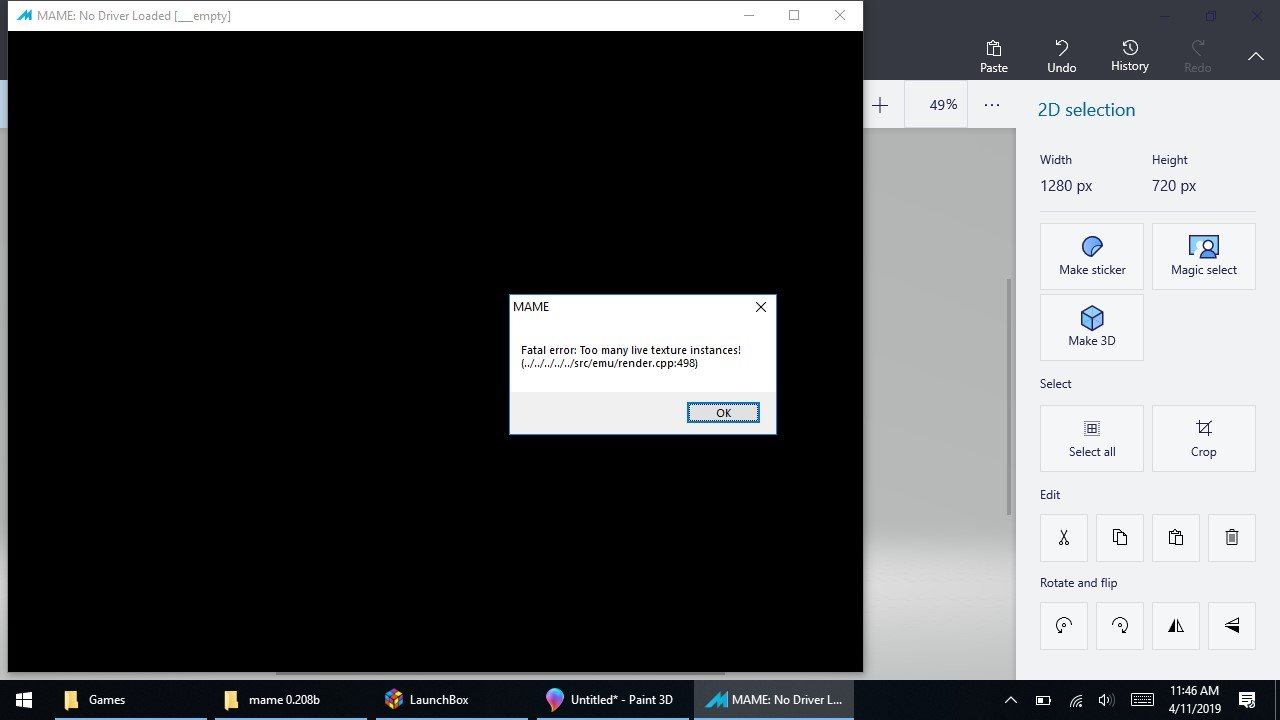Click OK in the MAME error dialog
The height and width of the screenshot is (720, 1280).
coord(723,413)
